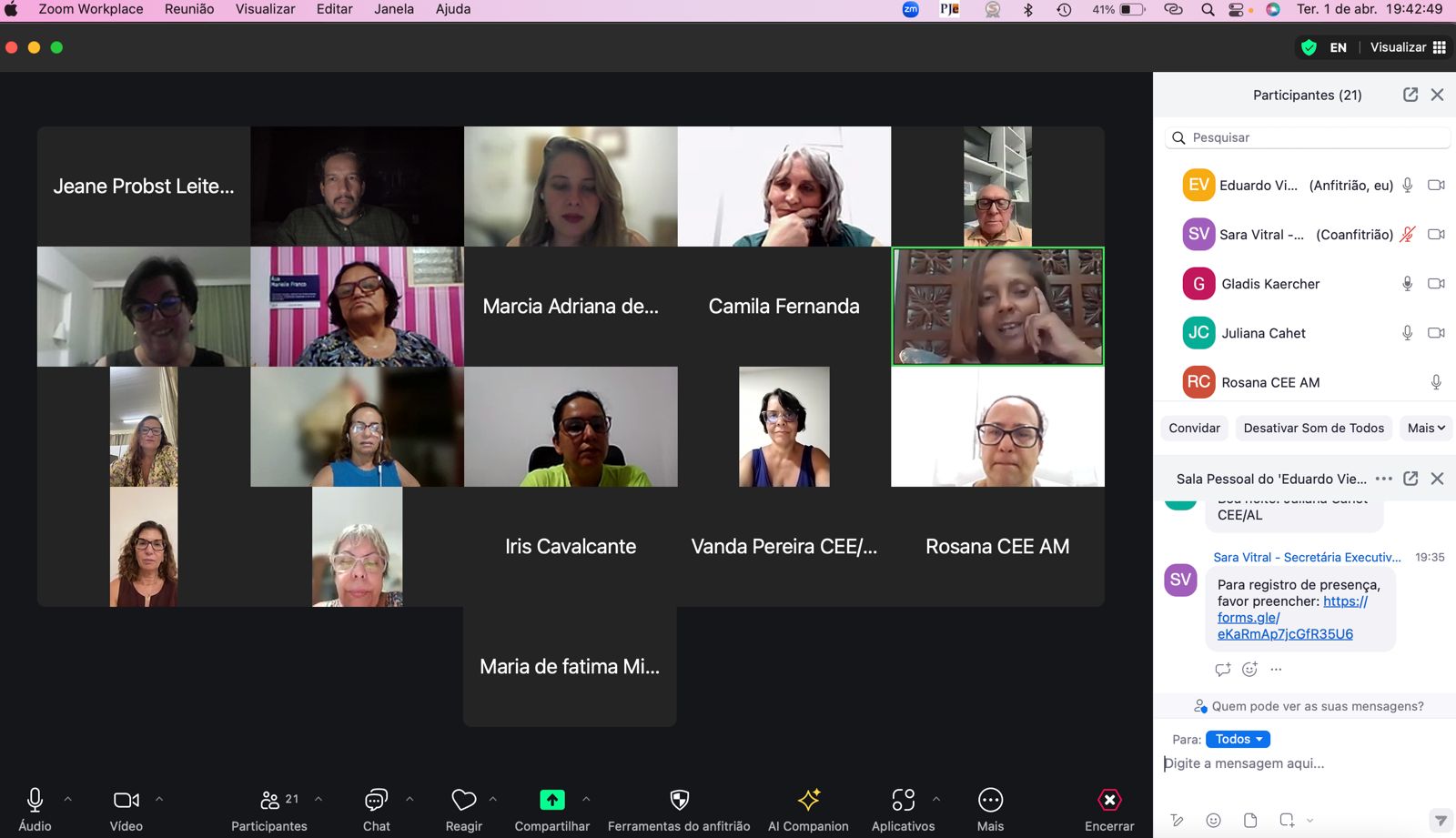Screen dimensions: 1456x838
Task: Unmute Sara Vitral's muted microphone
Action: coord(1407,235)
